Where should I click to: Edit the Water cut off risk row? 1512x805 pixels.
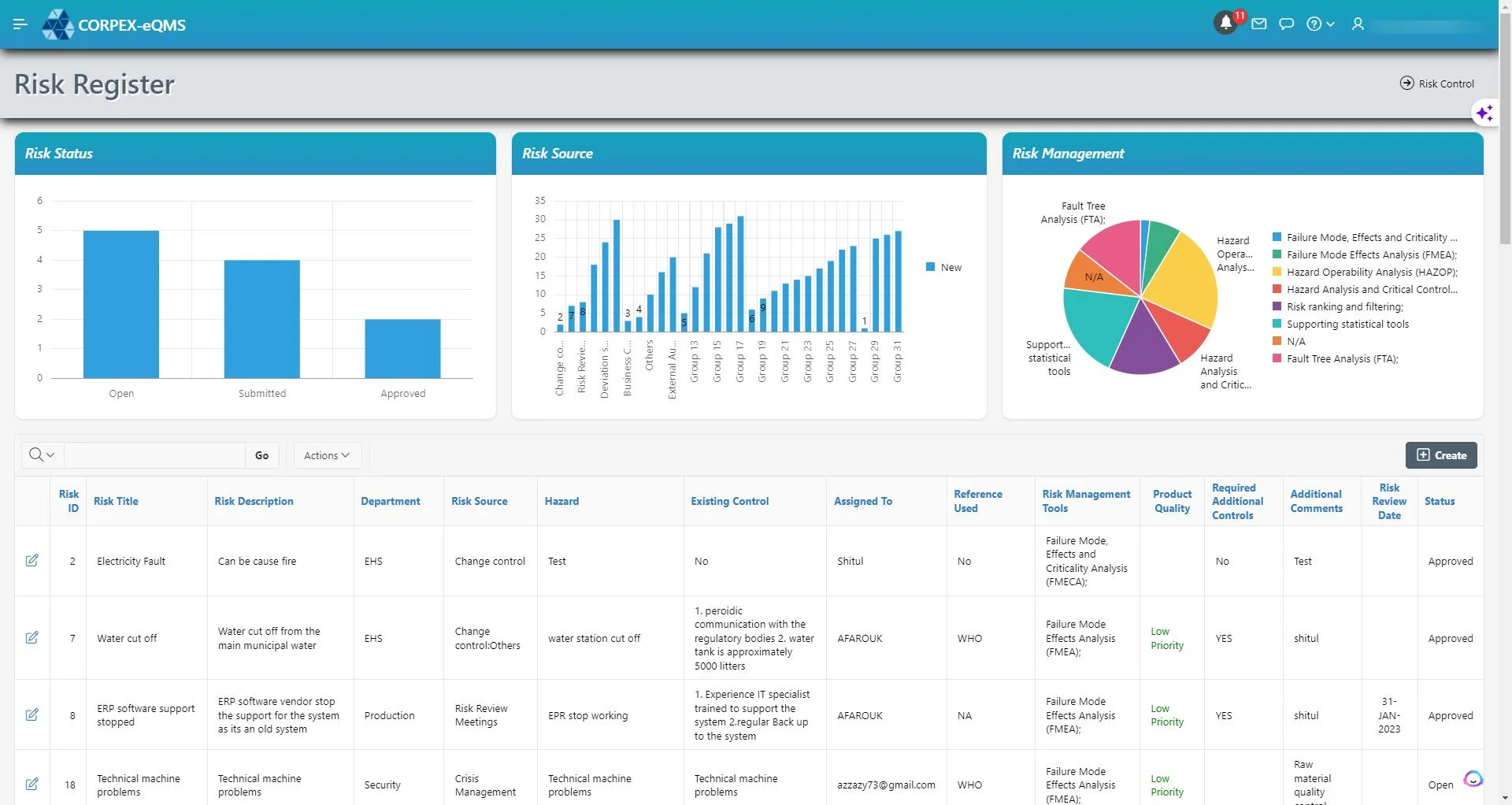click(32, 638)
